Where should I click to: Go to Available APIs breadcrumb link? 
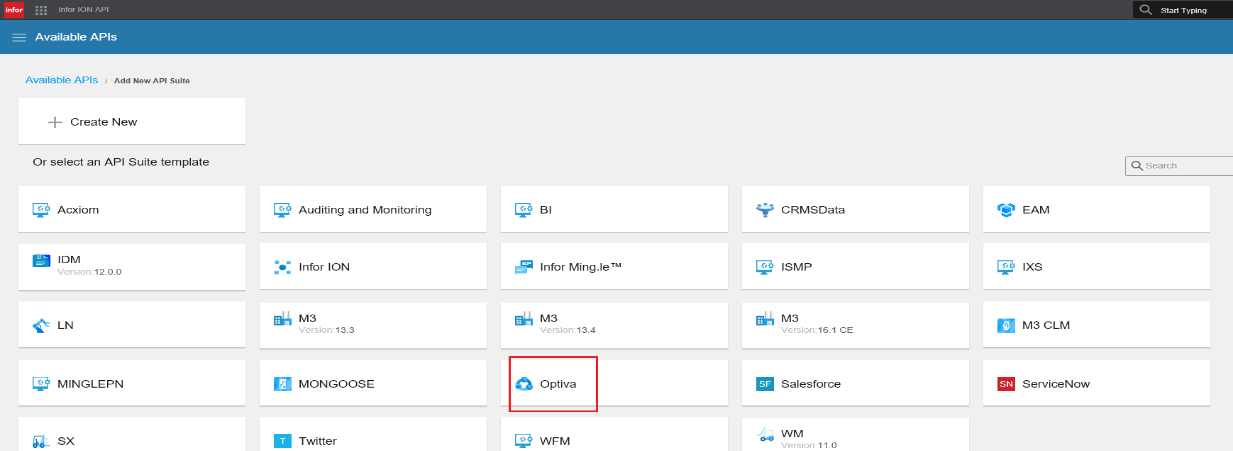pyautogui.click(x=61, y=79)
